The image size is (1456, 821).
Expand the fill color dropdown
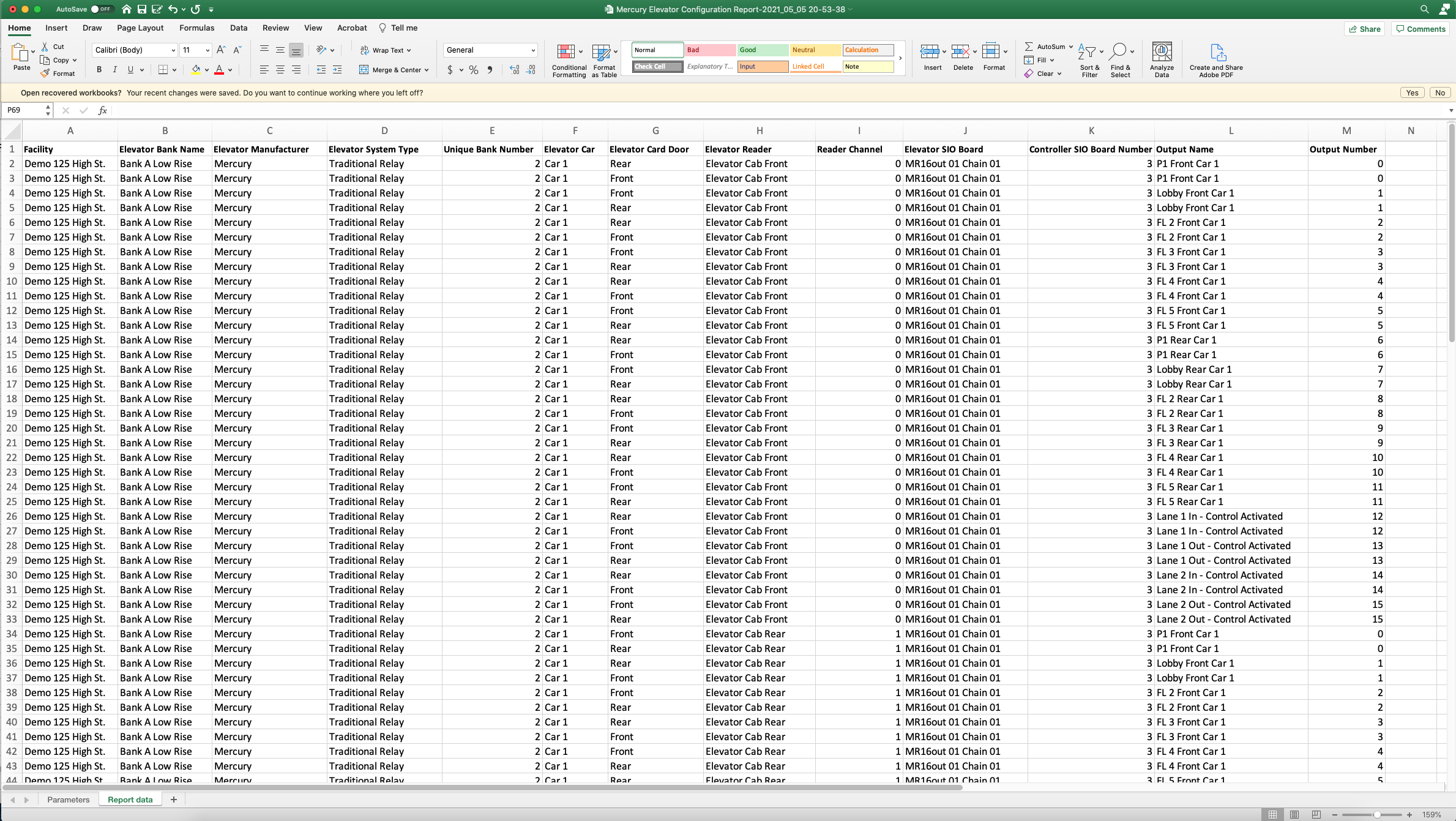point(206,69)
